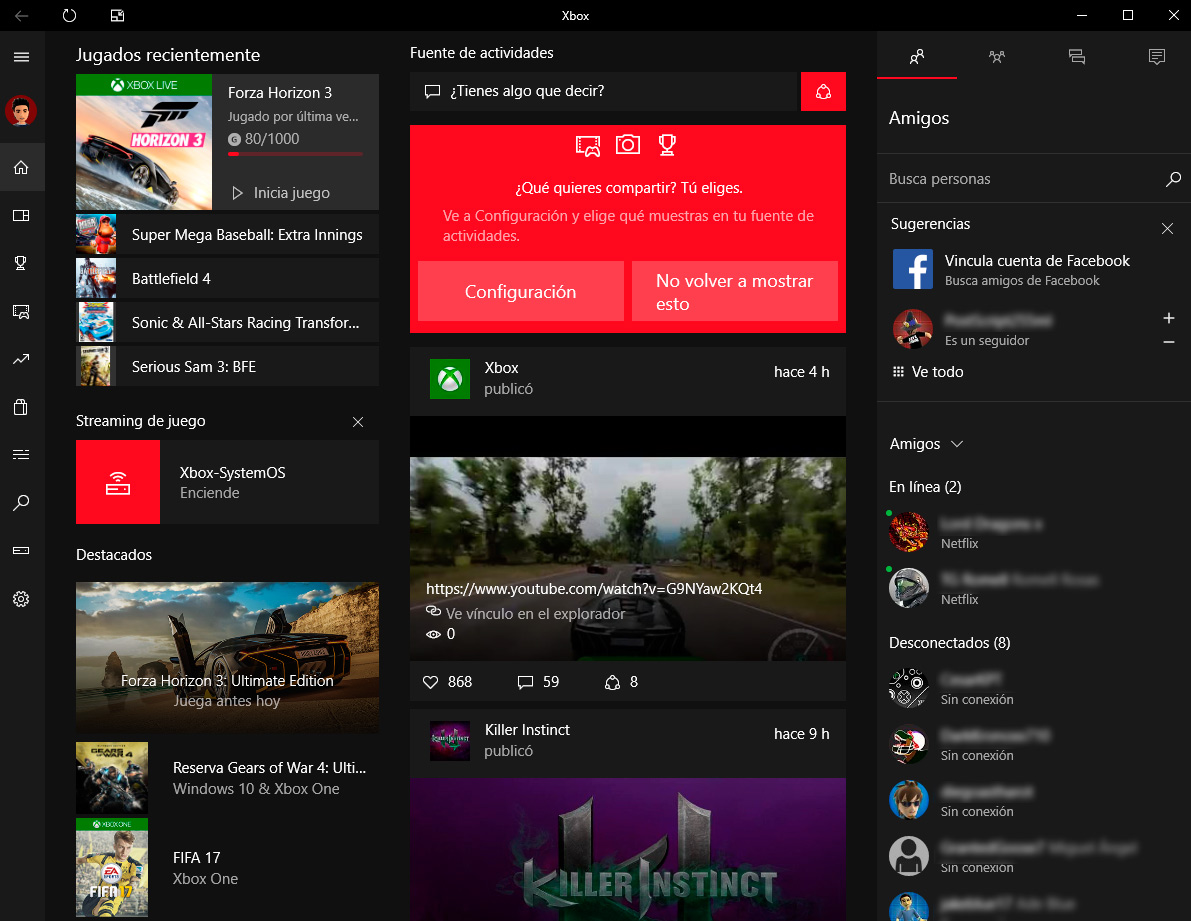Screen dimensions: 1191x921
Task: Click Ve vínculo en el explorador
Action: [x=526, y=613]
